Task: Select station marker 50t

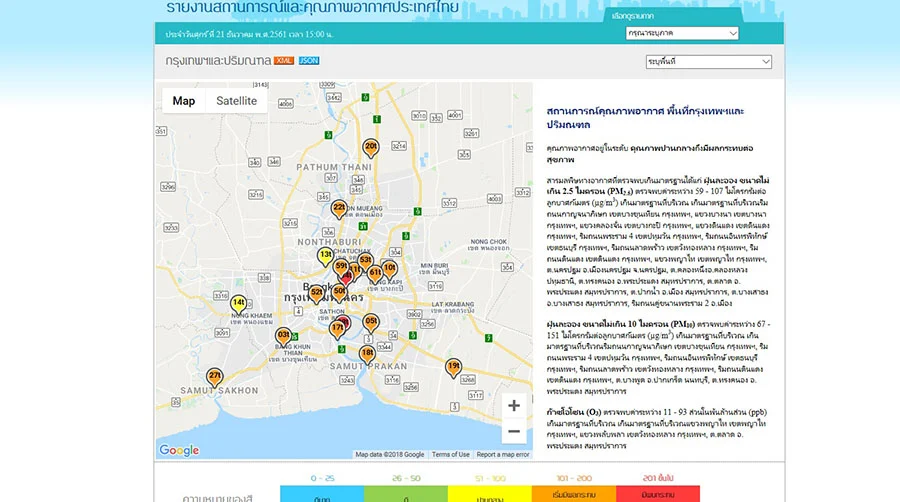Action: (x=339, y=293)
